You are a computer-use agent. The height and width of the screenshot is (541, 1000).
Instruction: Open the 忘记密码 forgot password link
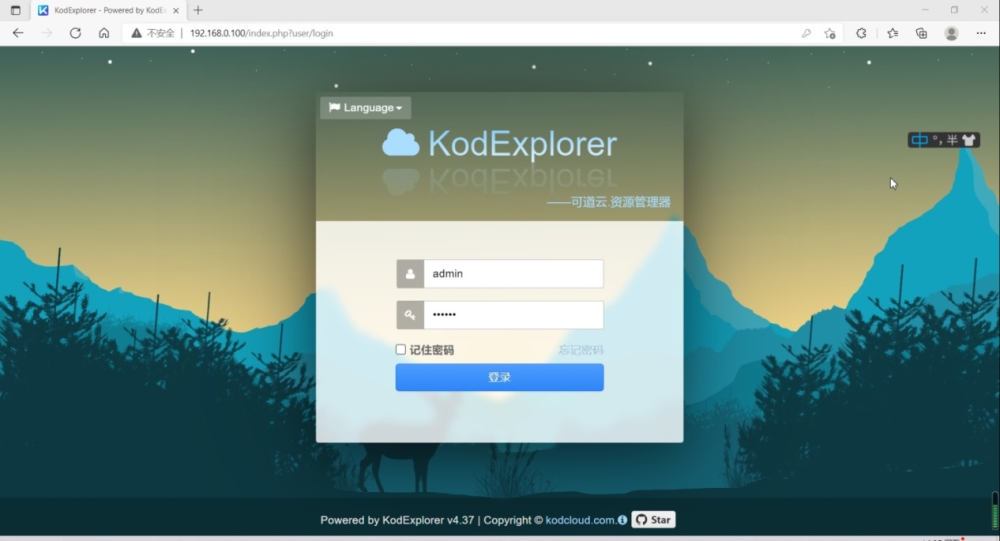pos(580,350)
